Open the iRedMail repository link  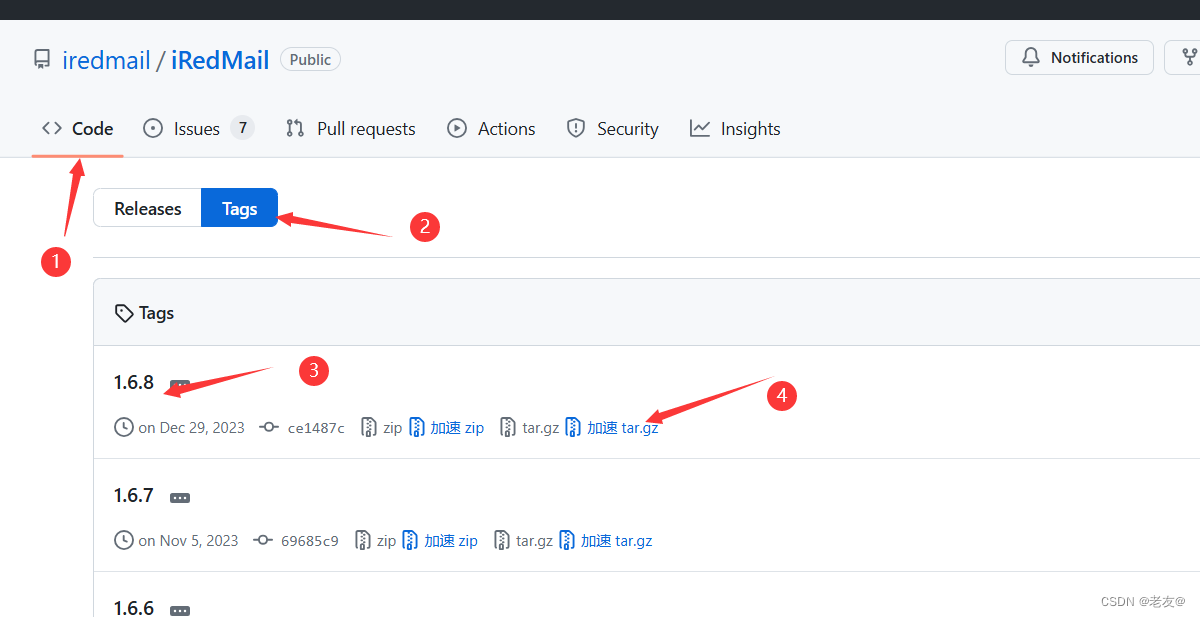(x=220, y=60)
